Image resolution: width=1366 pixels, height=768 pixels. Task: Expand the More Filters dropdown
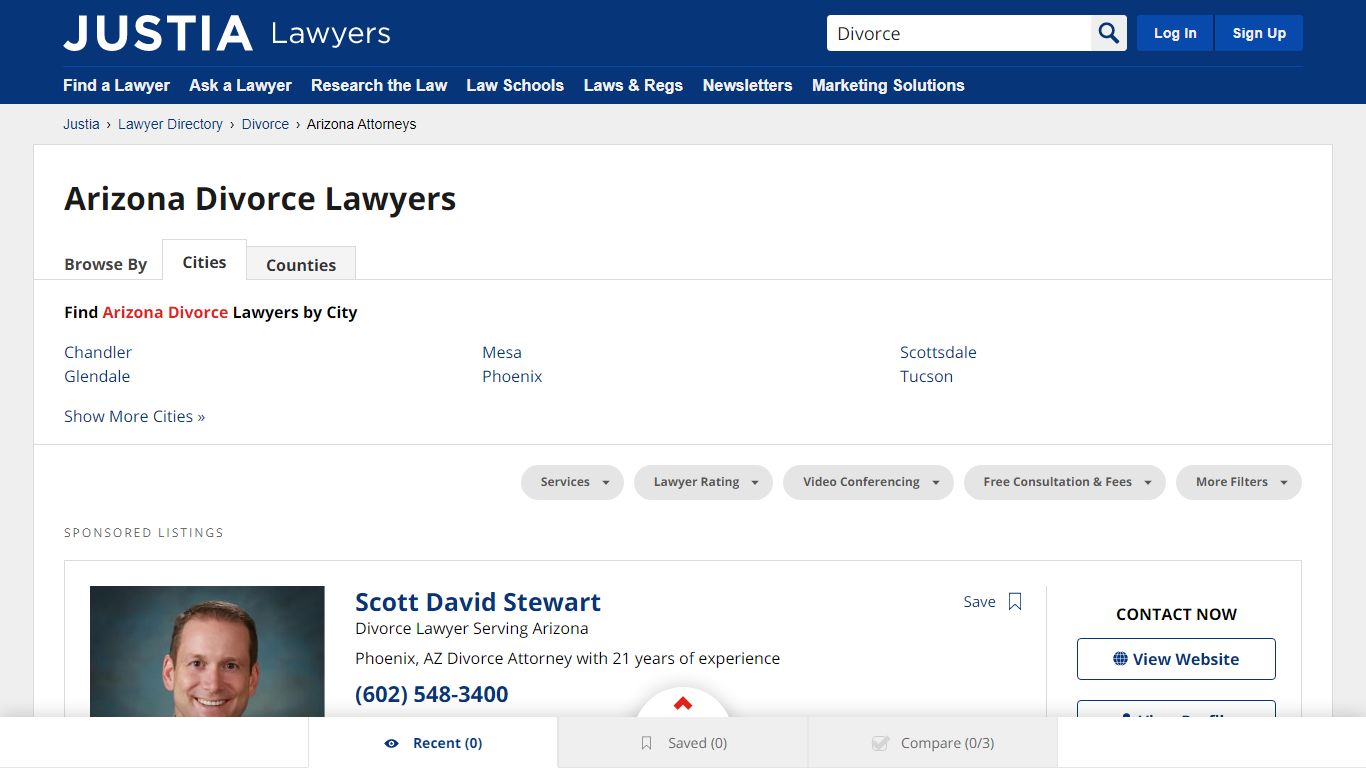tap(1239, 482)
